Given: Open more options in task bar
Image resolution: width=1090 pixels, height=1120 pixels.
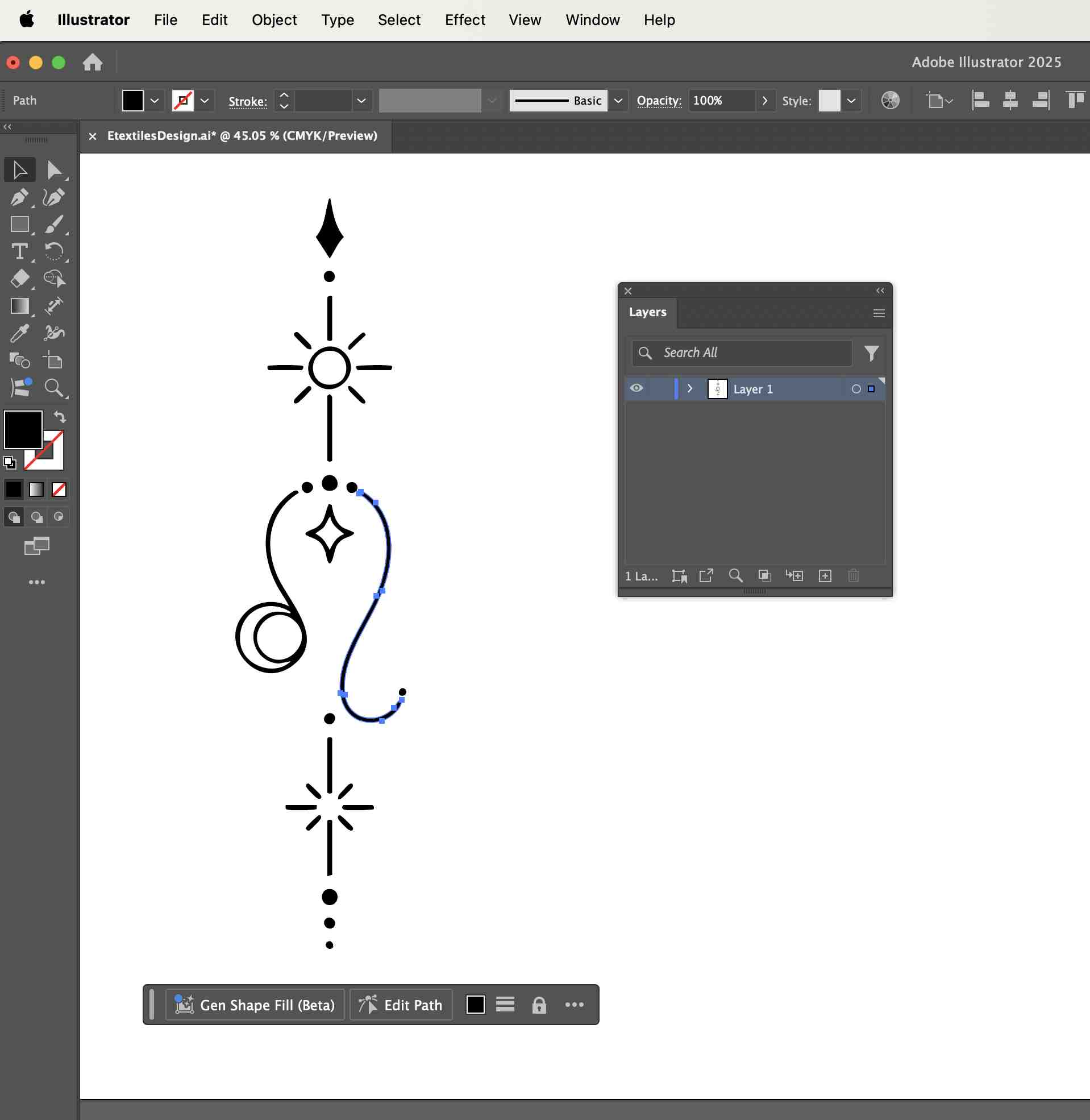Looking at the screenshot, I should (x=574, y=1005).
